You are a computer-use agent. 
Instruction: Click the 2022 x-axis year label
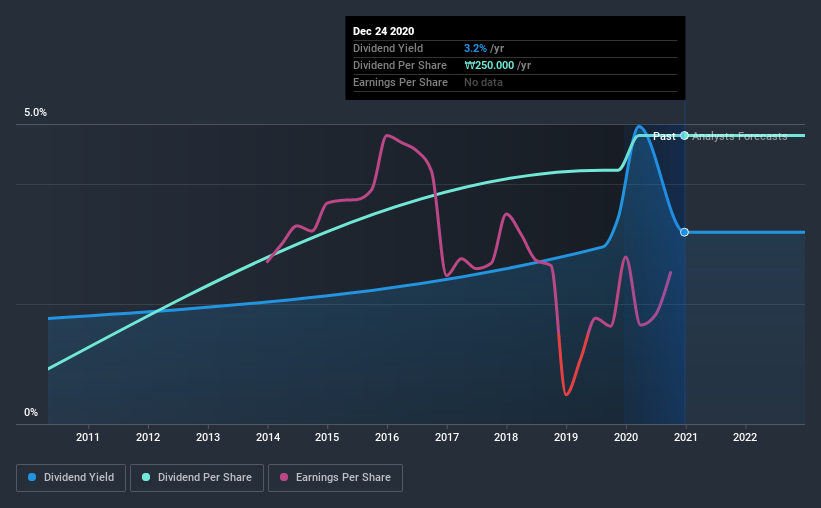(x=745, y=437)
